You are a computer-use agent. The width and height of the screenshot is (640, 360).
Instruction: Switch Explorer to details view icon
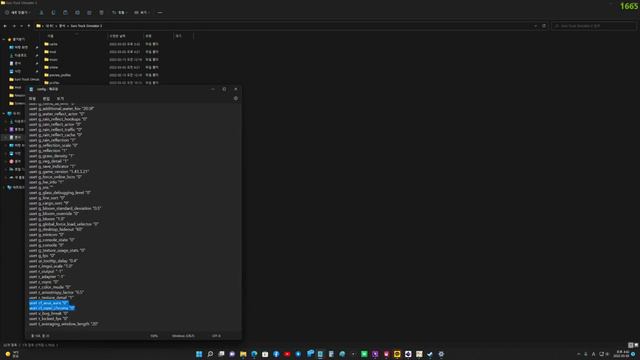(630, 345)
